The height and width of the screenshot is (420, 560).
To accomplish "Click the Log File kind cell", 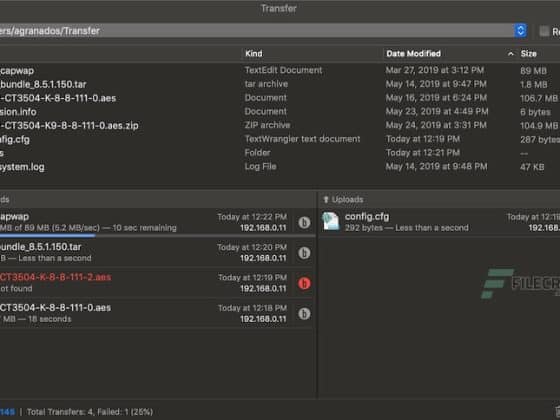I will click(260, 166).
